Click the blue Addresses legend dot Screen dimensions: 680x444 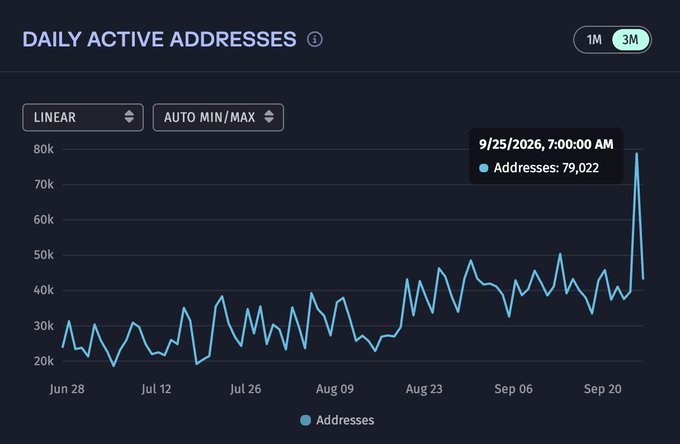click(305, 420)
